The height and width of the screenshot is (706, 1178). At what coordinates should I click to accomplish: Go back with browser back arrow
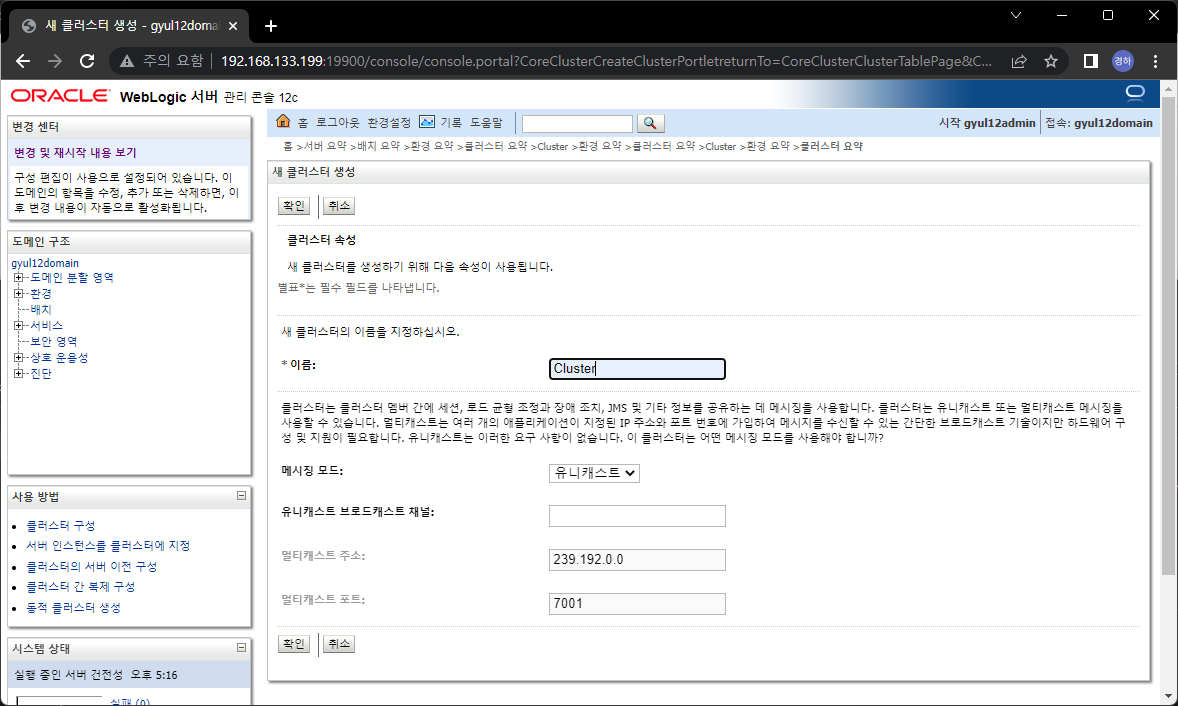tap(23, 61)
